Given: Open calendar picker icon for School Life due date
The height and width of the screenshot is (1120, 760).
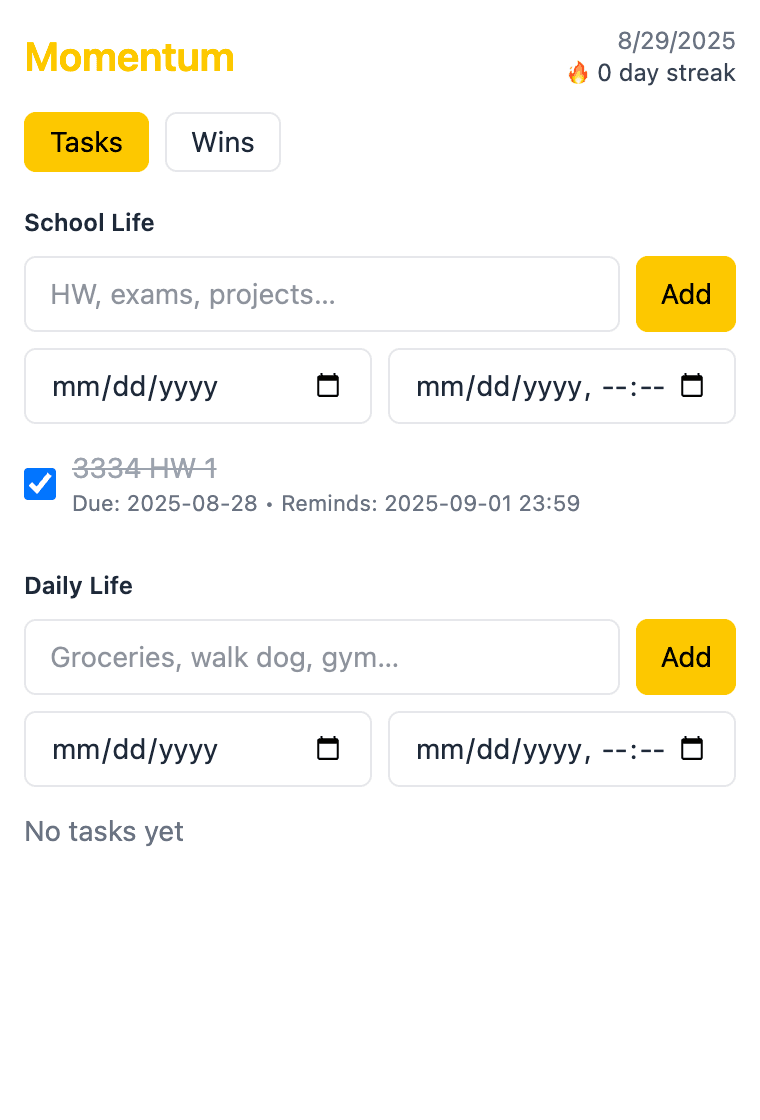Looking at the screenshot, I should point(328,386).
